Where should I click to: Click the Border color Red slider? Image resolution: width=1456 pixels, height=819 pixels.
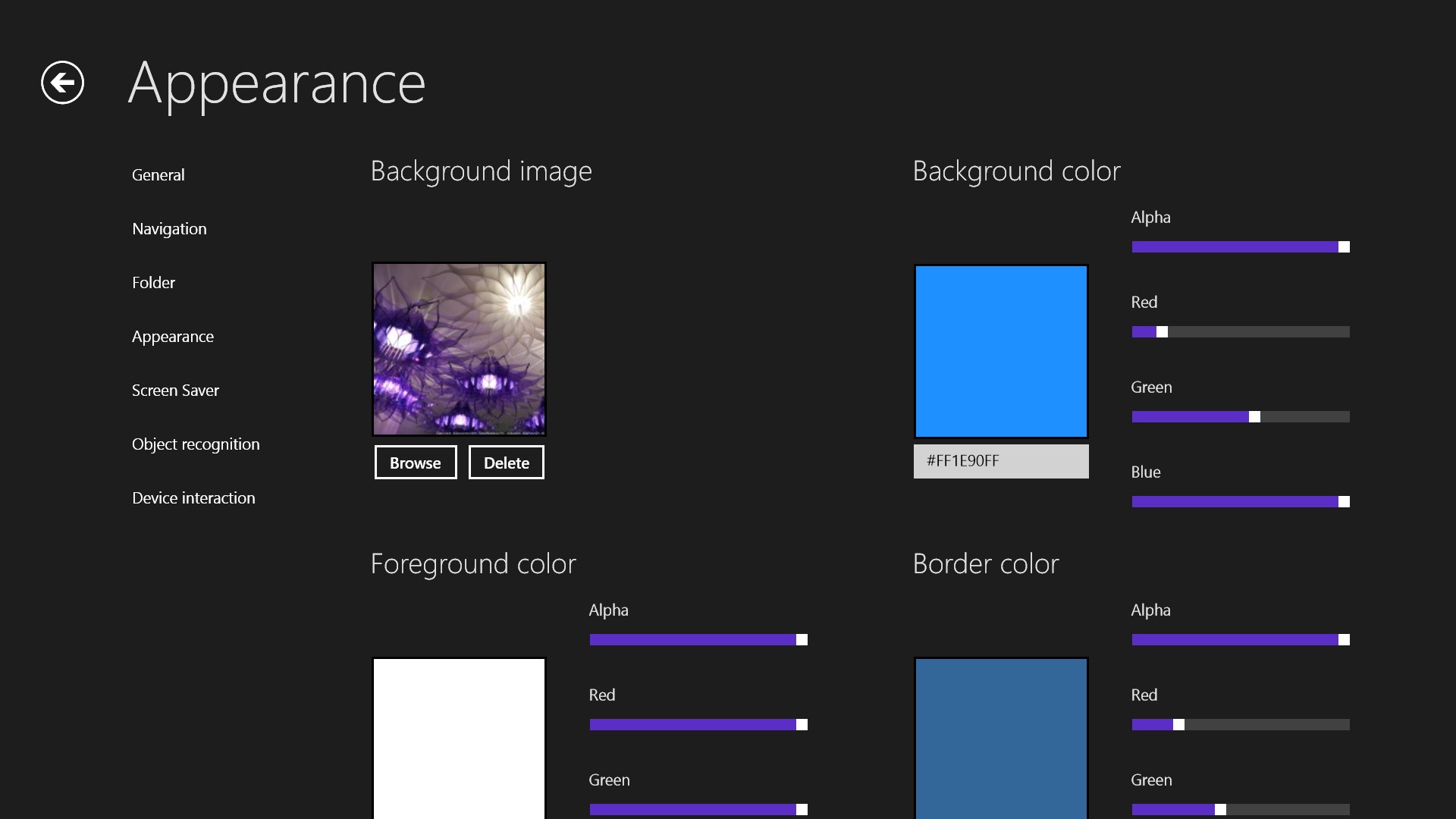pos(1241,725)
